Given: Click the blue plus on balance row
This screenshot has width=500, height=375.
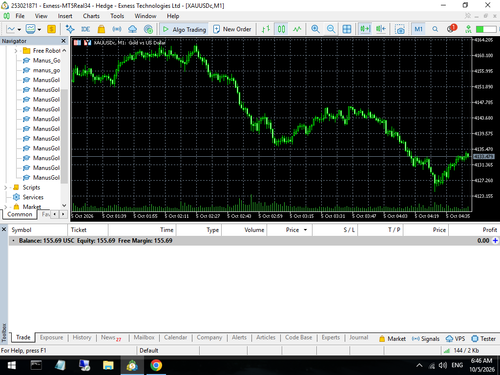Looking at the screenshot, I should click(495, 240).
